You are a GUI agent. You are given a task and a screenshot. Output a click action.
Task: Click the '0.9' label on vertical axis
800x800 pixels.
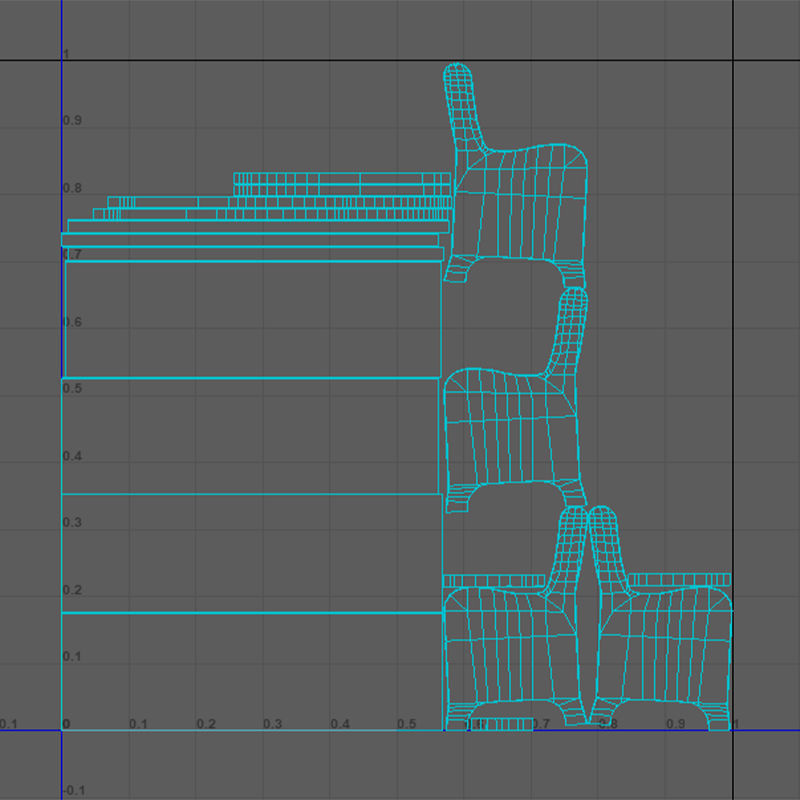(72, 120)
